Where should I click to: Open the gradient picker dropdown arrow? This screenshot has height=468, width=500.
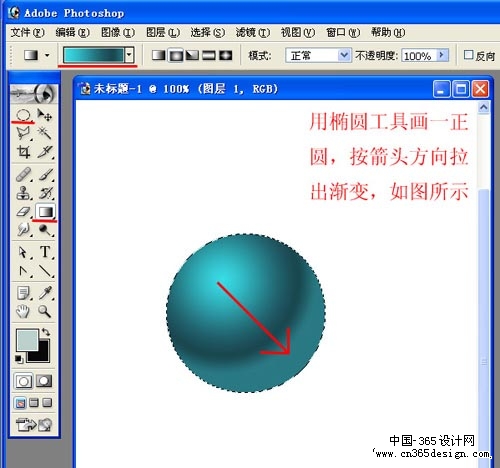point(129,55)
